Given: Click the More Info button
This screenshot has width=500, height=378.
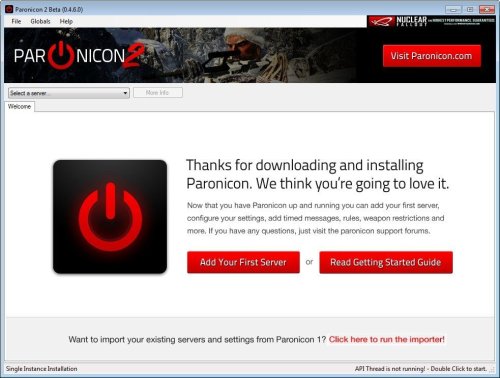Looking at the screenshot, I should [x=158, y=93].
